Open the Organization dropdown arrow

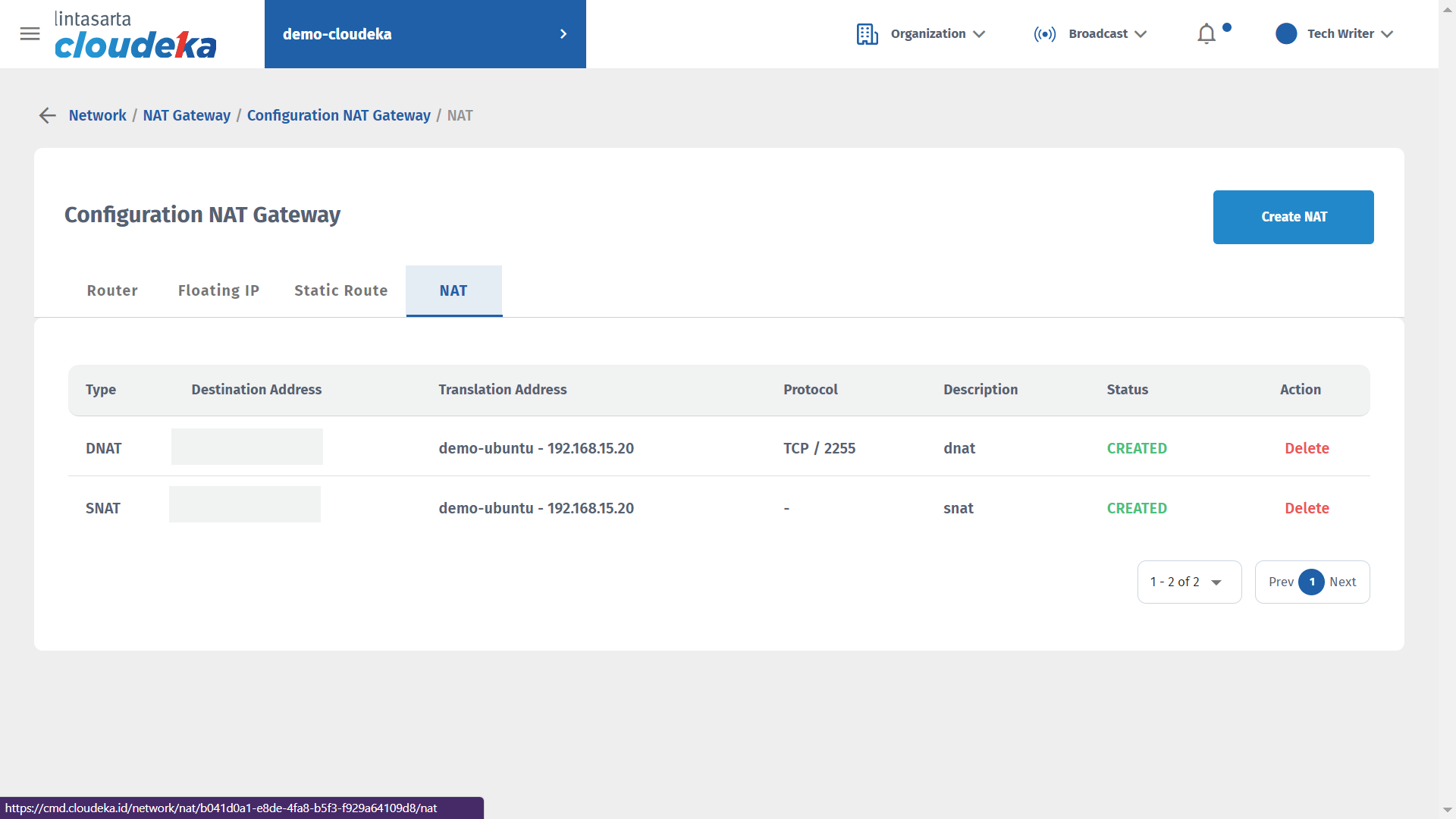pyautogui.click(x=979, y=34)
